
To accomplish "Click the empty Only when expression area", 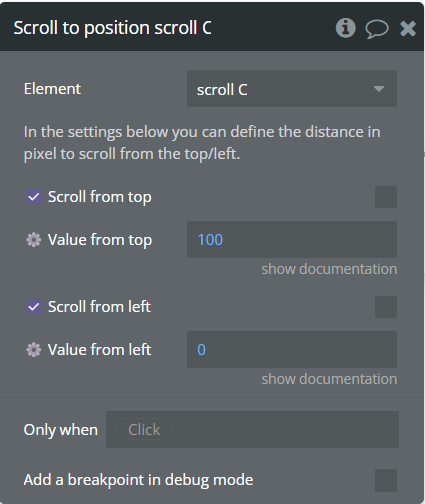I will click(285, 430).
